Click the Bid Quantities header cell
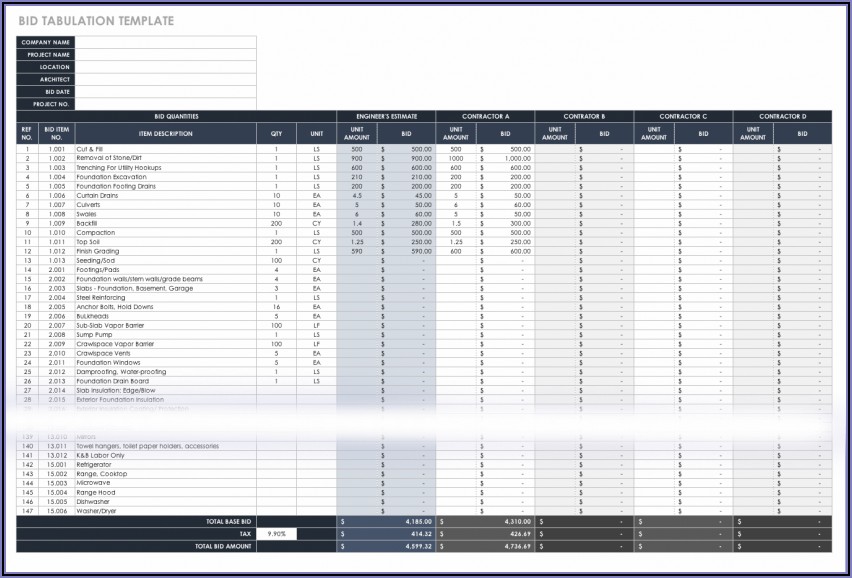 point(176,116)
